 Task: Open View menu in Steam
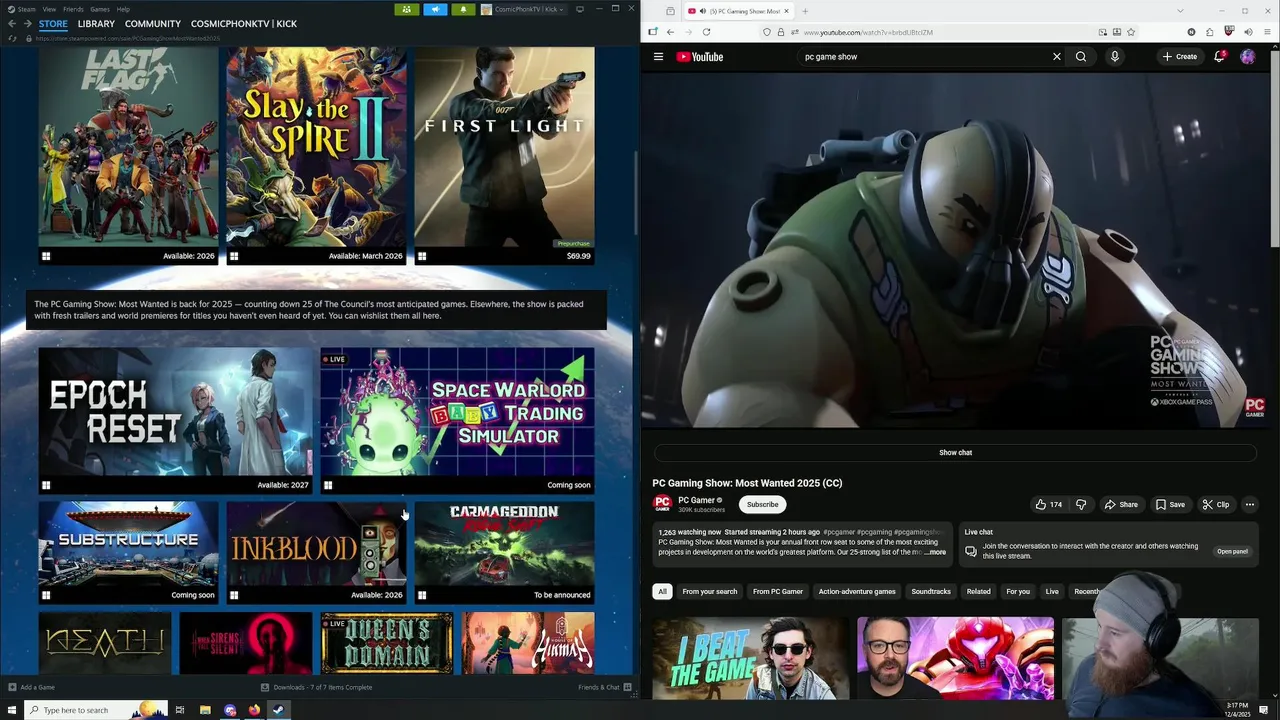[48, 9]
